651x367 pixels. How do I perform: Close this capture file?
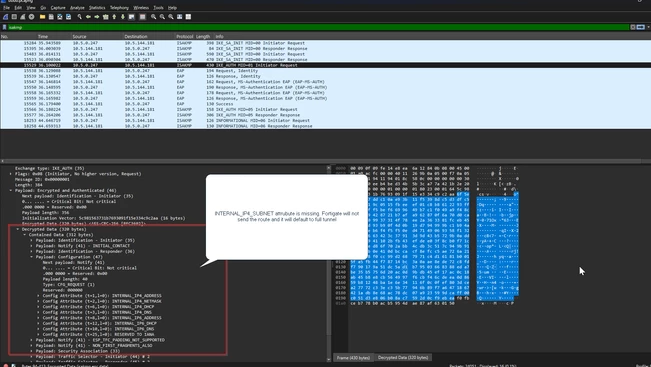click(x=60, y=17)
